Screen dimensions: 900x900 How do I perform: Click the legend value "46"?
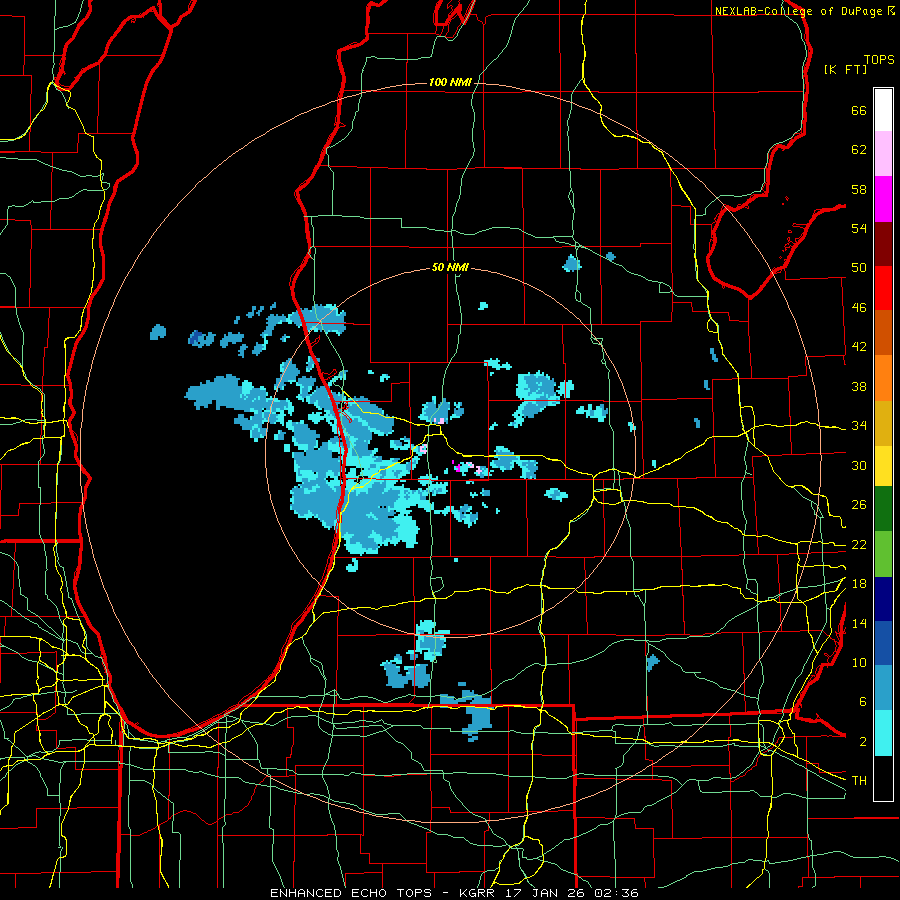click(859, 308)
